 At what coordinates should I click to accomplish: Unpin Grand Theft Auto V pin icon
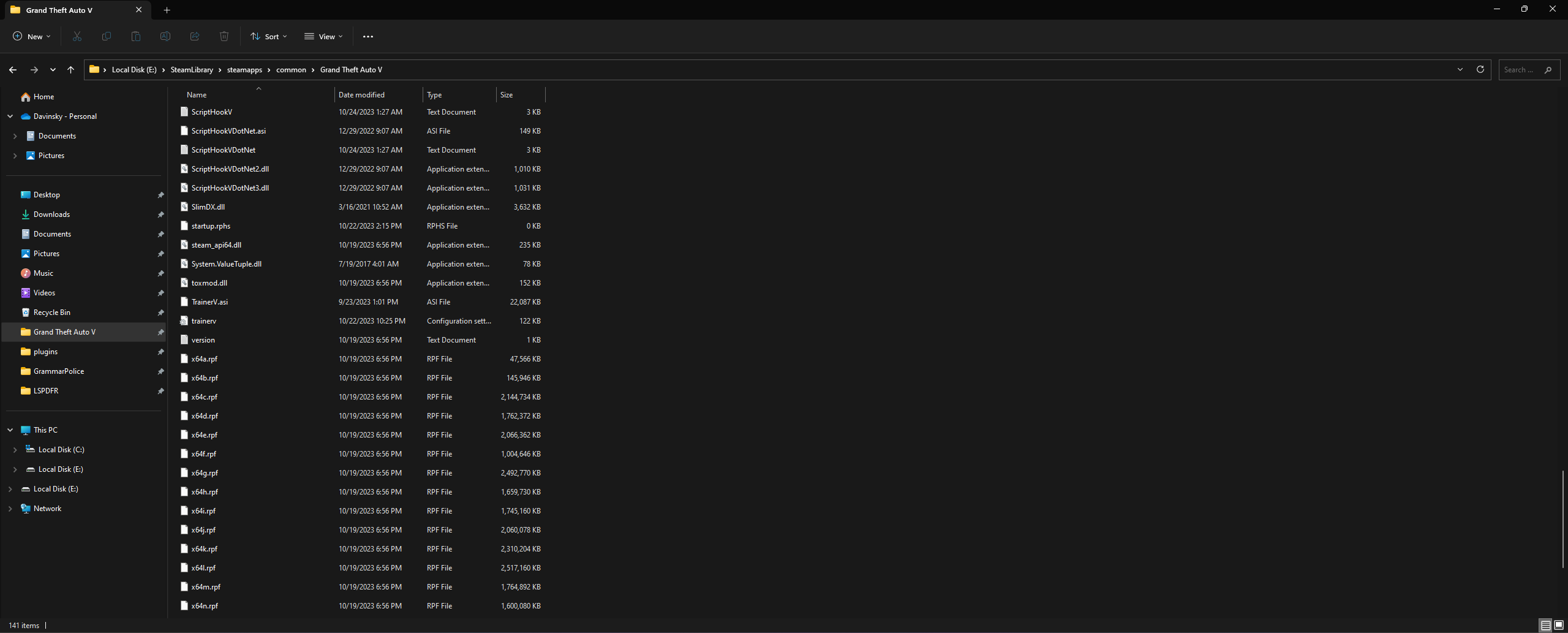160,332
